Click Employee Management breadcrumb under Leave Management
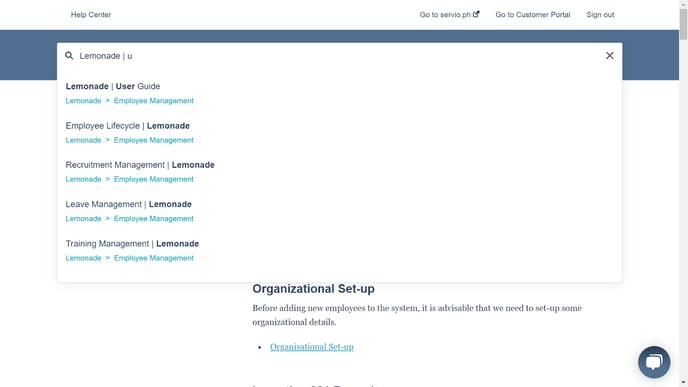The image size is (688, 387). click(154, 219)
